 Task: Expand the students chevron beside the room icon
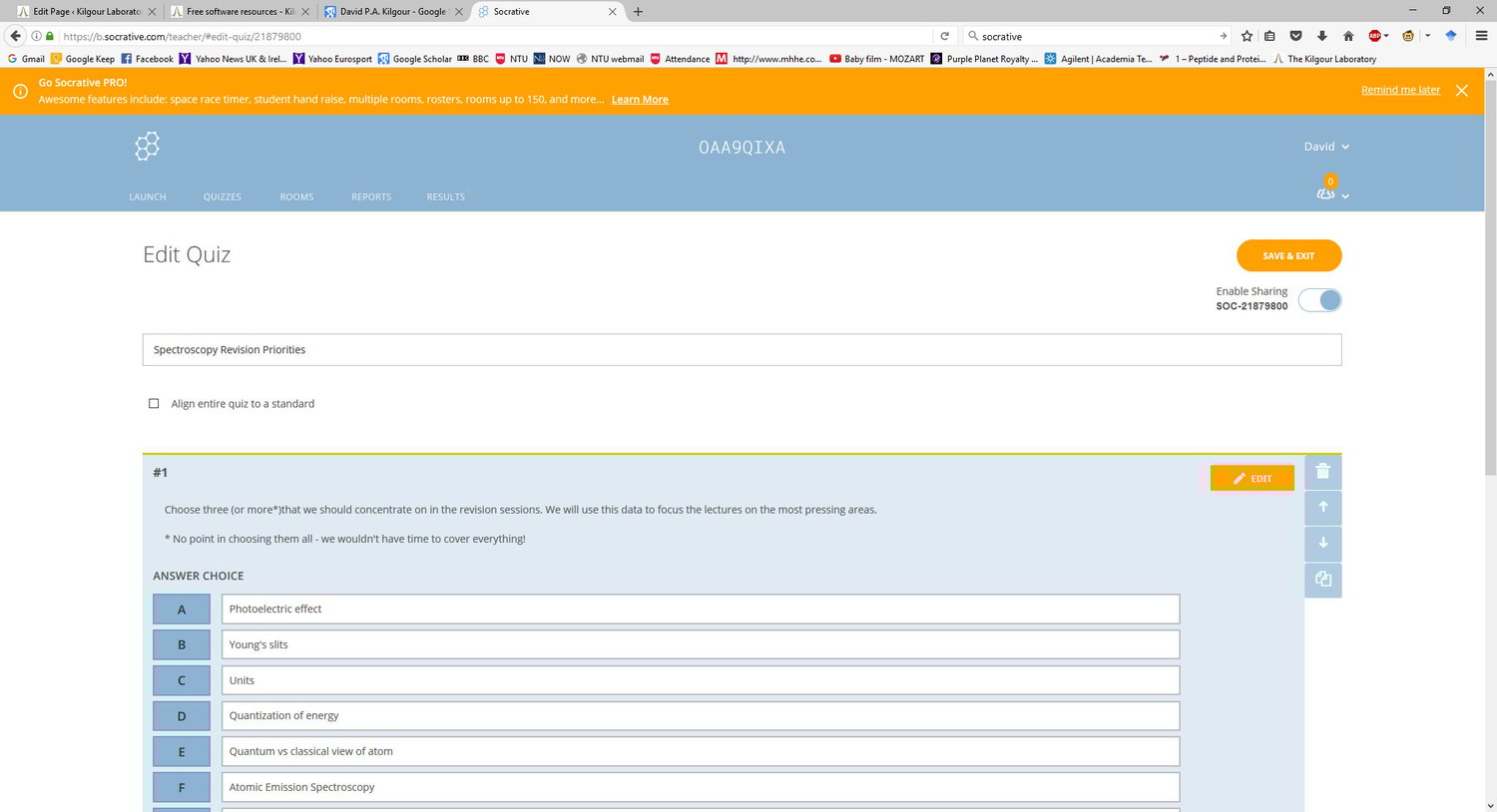(x=1345, y=196)
